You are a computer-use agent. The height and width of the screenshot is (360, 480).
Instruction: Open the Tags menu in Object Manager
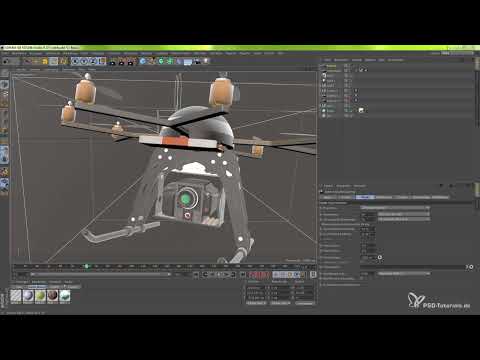pyautogui.click(x=381, y=60)
